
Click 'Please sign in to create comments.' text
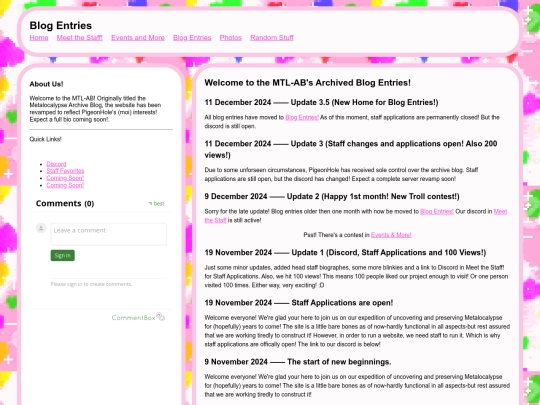[x=91, y=284]
